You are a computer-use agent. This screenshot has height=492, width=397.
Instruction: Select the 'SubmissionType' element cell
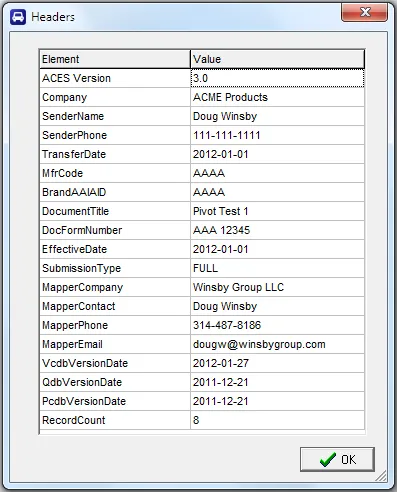click(115, 268)
